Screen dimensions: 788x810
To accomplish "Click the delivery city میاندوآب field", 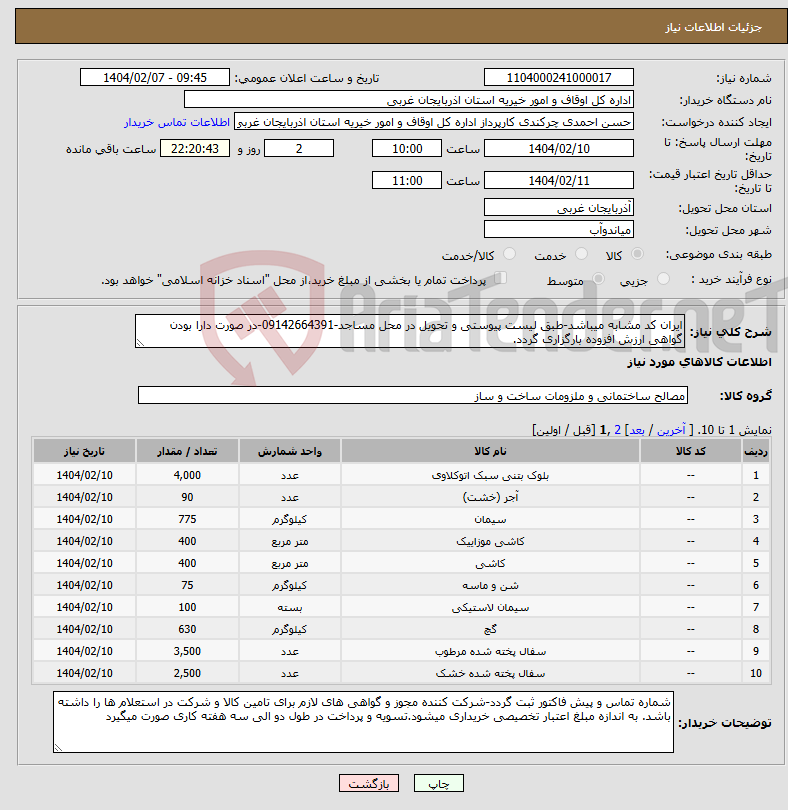I will 559,229.
